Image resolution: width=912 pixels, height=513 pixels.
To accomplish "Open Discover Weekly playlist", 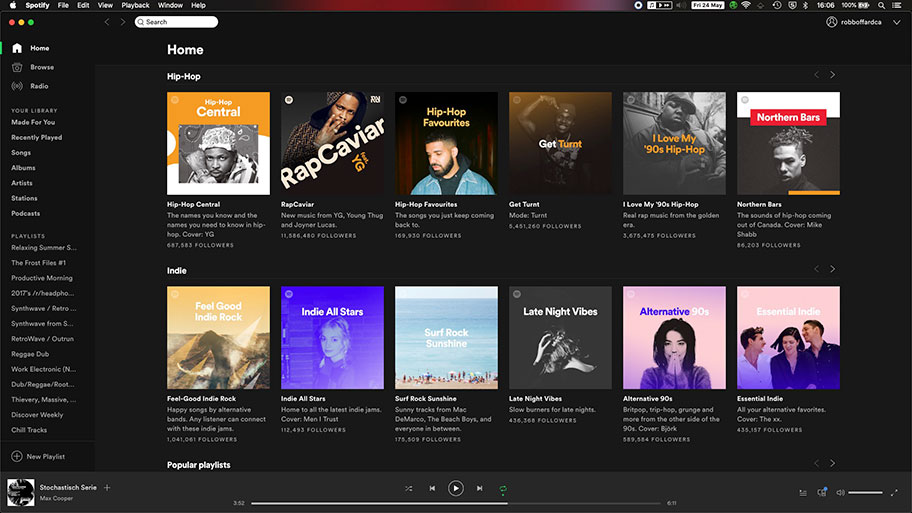I will tap(37, 415).
